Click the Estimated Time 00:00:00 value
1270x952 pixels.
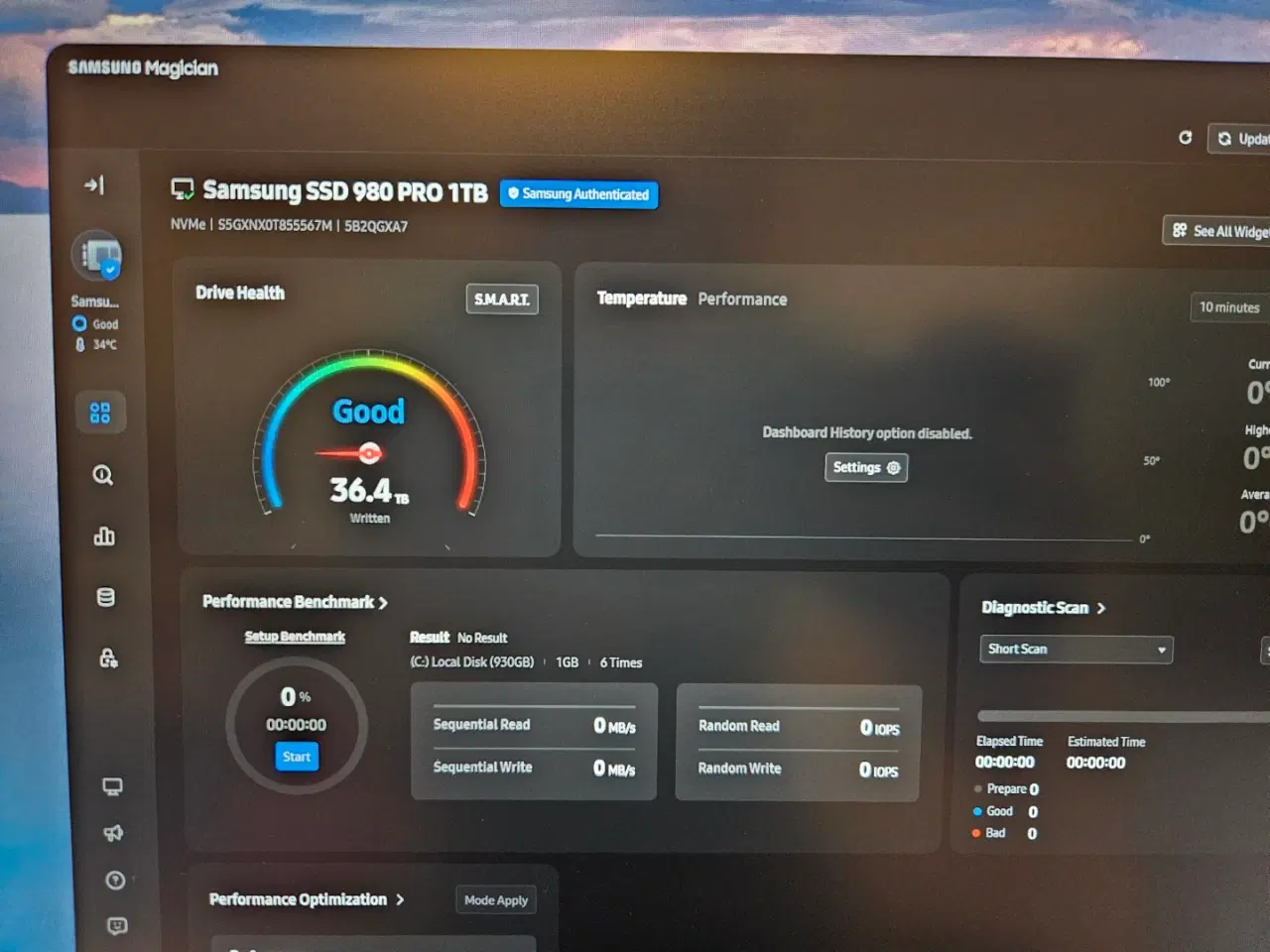(x=1096, y=764)
